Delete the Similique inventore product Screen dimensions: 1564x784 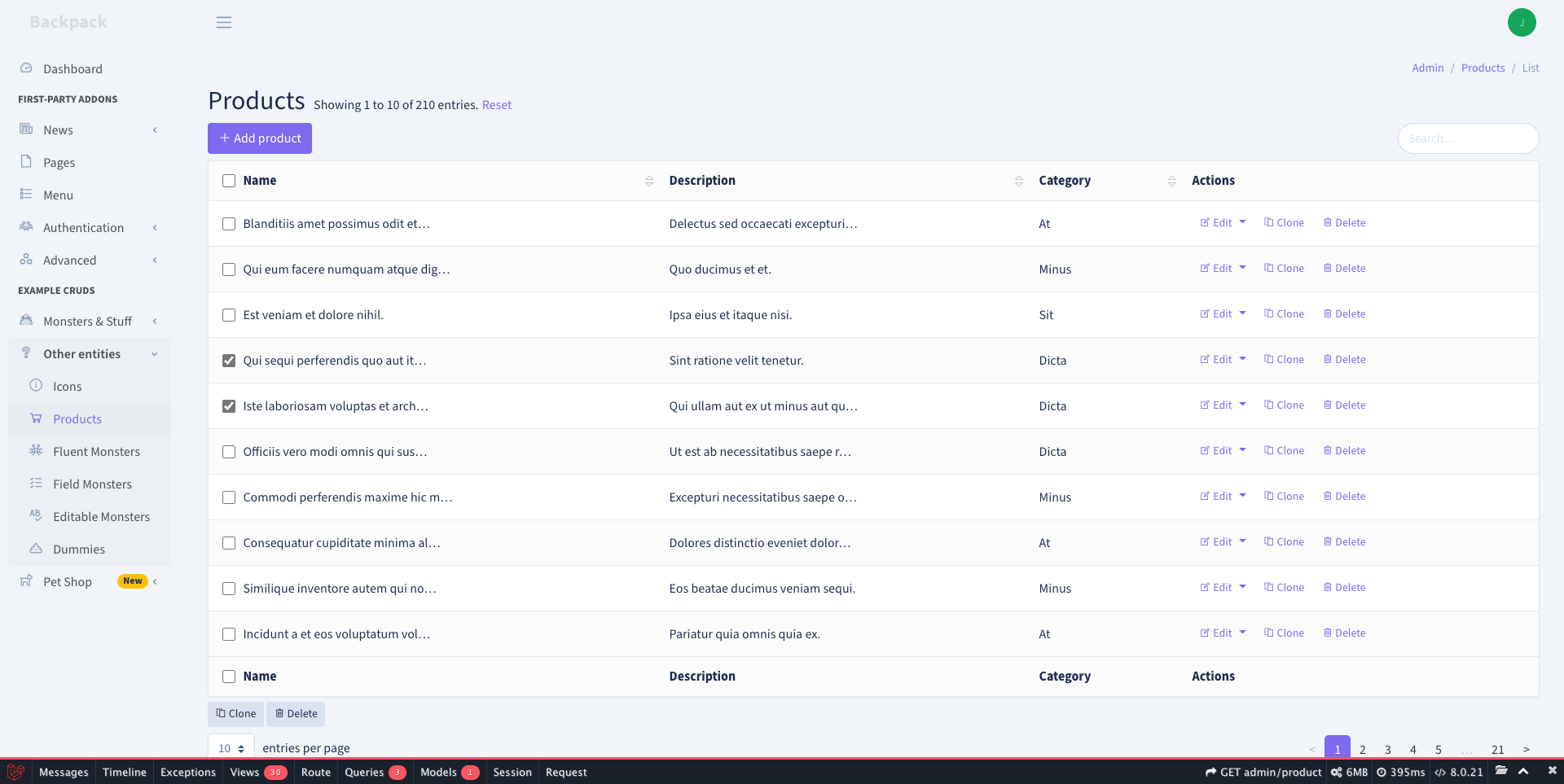tap(1345, 587)
